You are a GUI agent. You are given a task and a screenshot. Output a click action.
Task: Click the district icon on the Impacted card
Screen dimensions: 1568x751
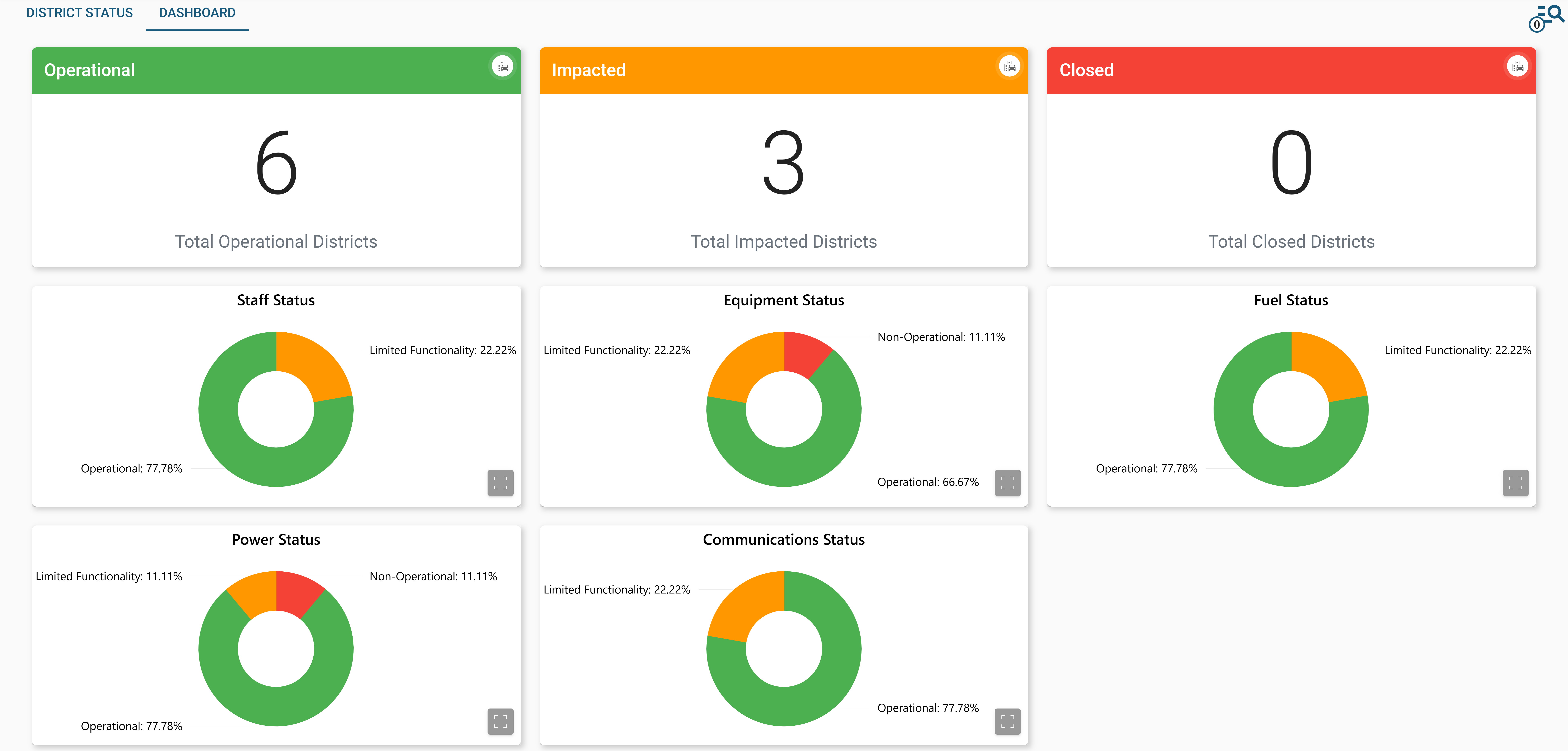(1009, 66)
